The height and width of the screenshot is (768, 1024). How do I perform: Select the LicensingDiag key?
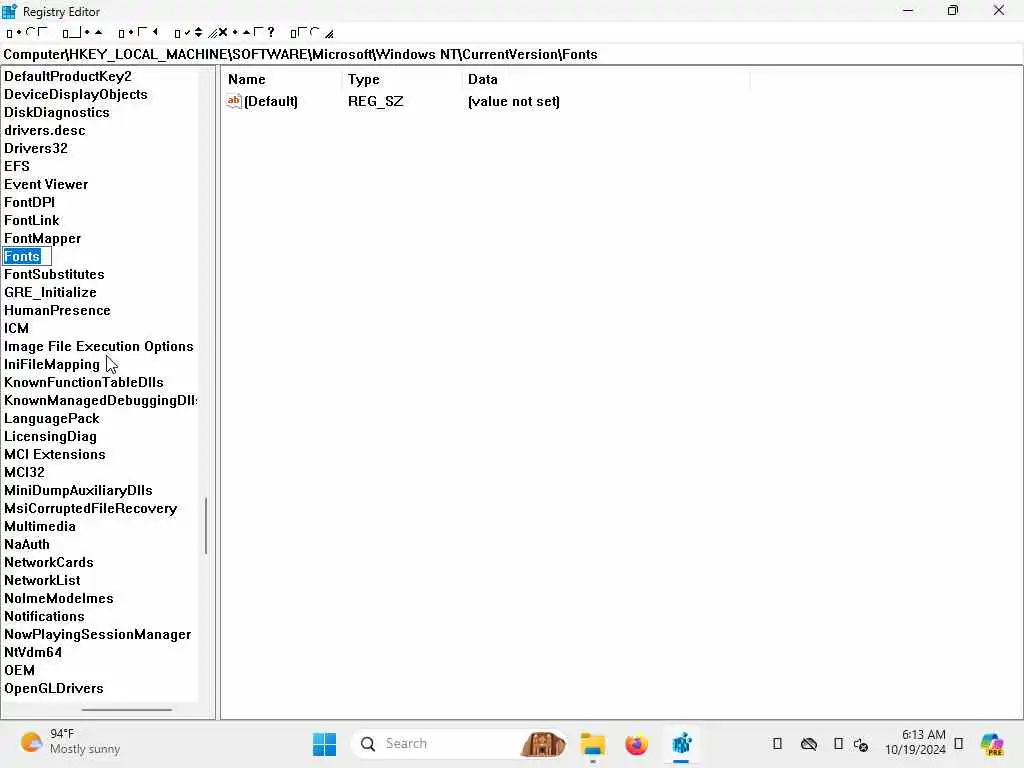(50, 436)
